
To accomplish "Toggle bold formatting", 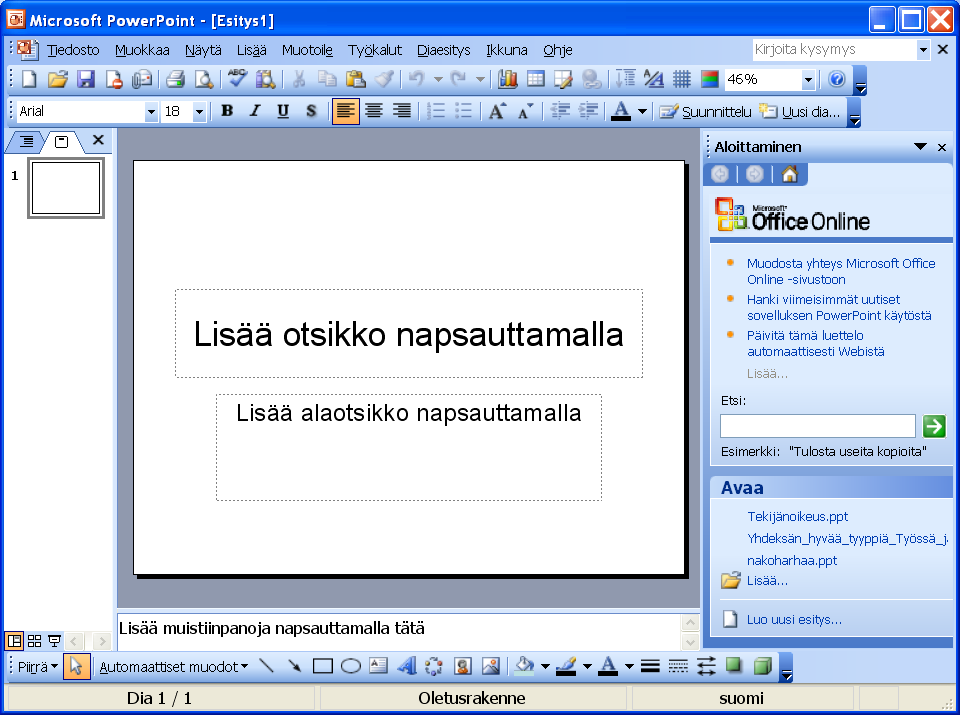I will (x=227, y=111).
